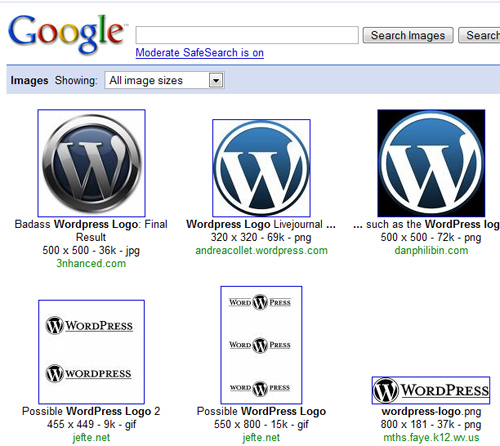The image size is (500, 446).
Task: Open Possible WordPress Logo 2 thumbnail
Action: [91, 352]
